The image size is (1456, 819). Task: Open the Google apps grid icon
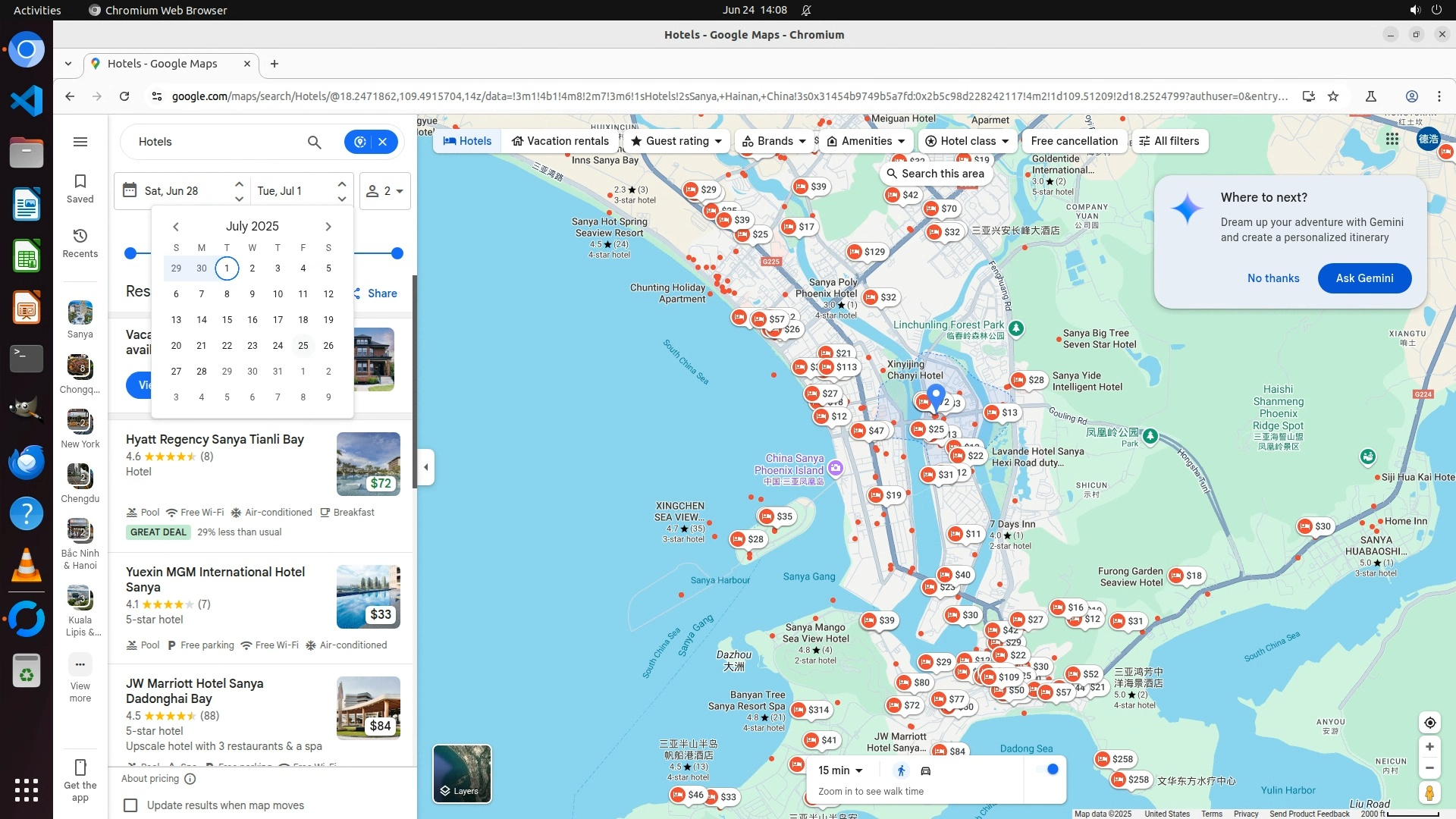coord(1392,139)
